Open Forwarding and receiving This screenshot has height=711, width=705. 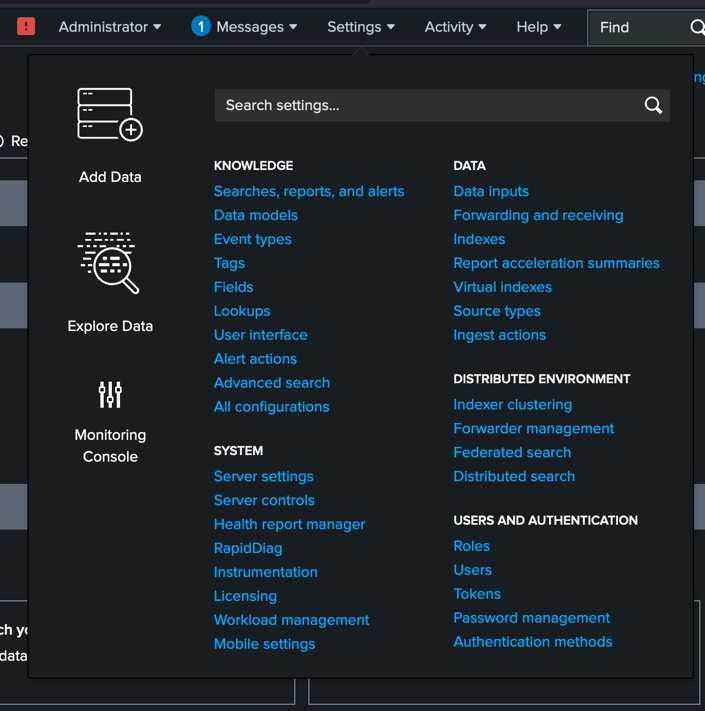(538, 215)
